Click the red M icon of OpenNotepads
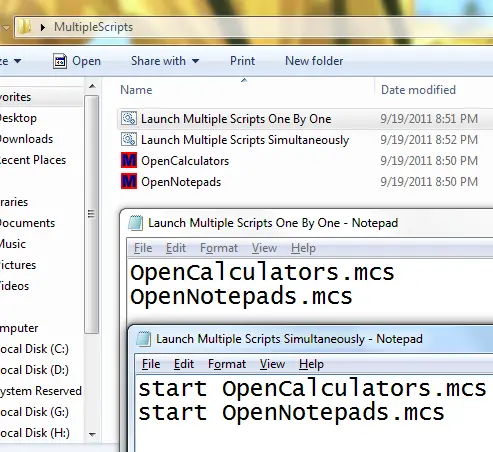 click(x=129, y=182)
